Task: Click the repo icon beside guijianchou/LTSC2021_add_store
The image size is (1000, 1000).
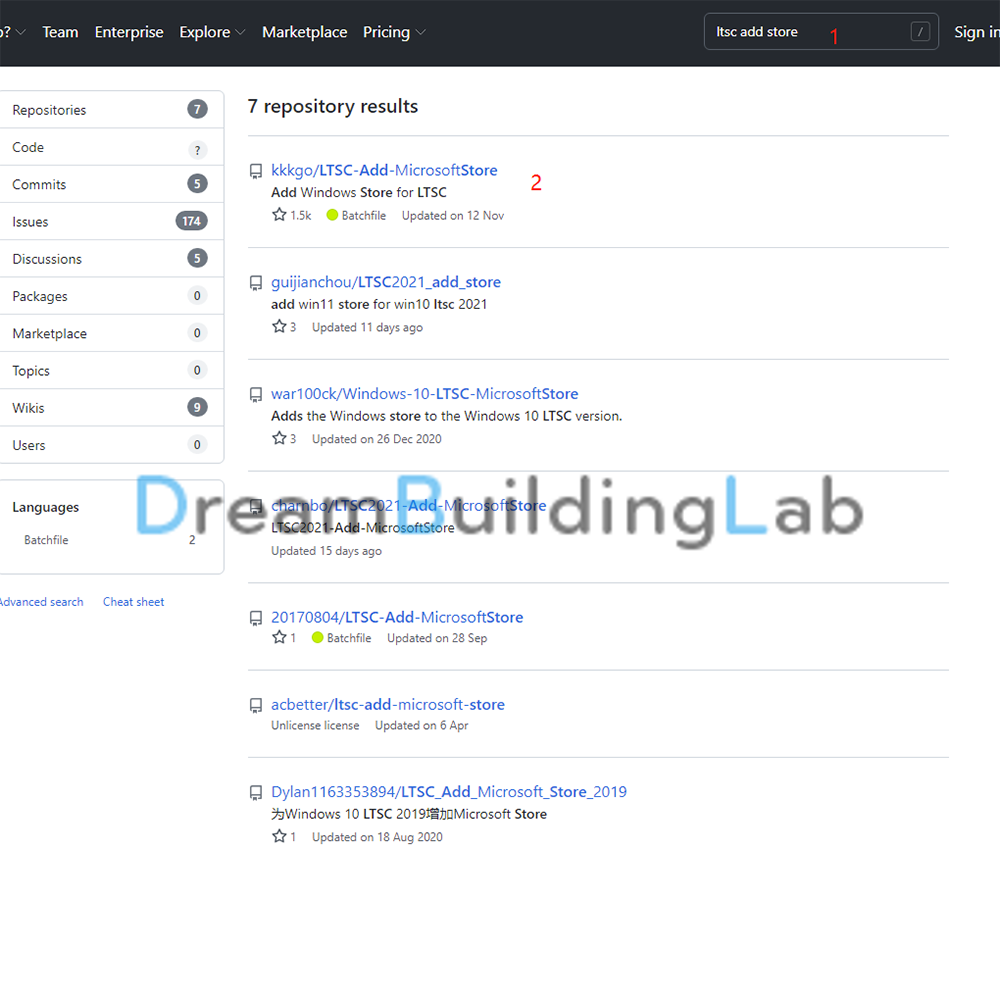Action: tap(256, 283)
